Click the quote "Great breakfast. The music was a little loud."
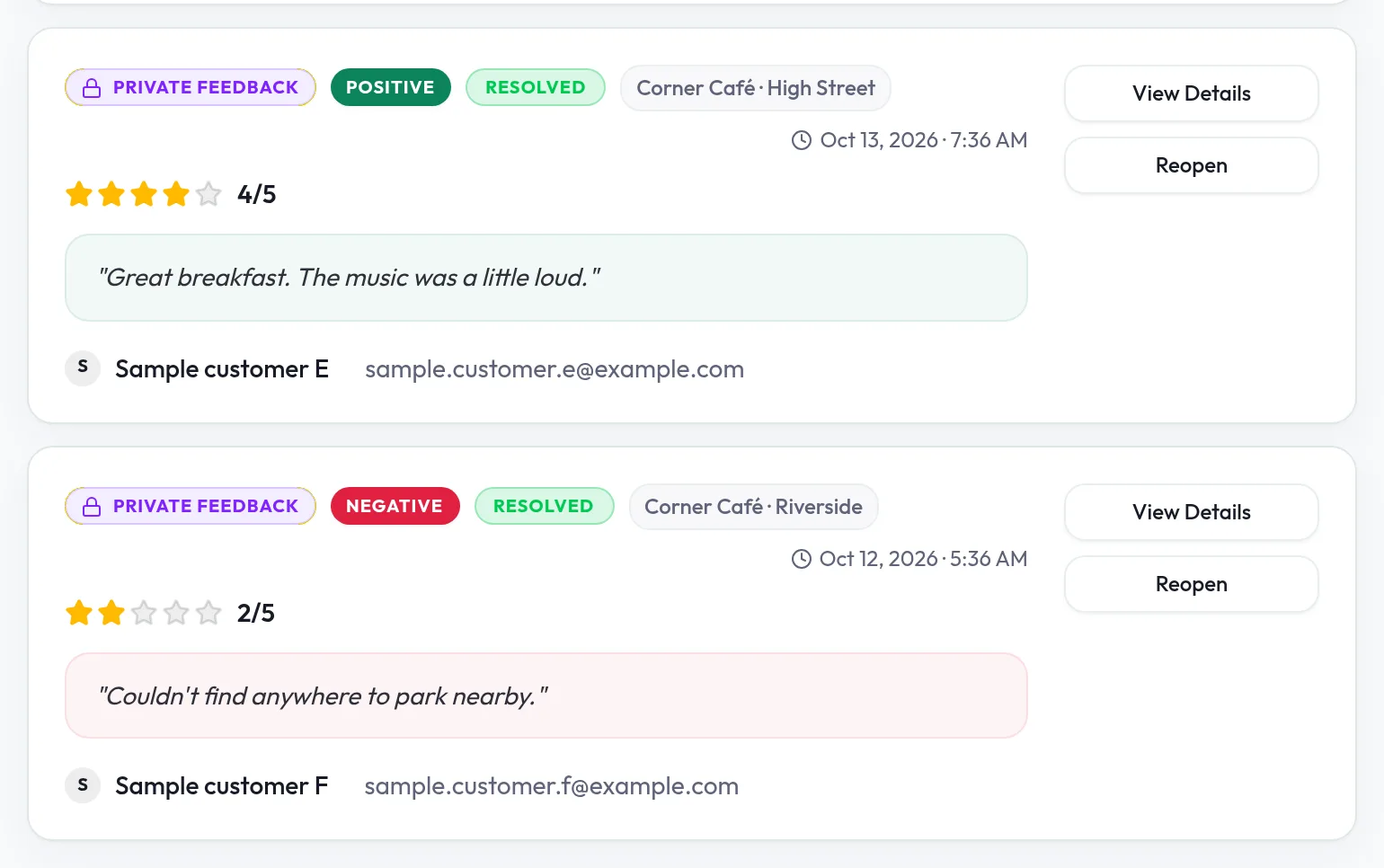The image size is (1384, 868). tap(349, 278)
